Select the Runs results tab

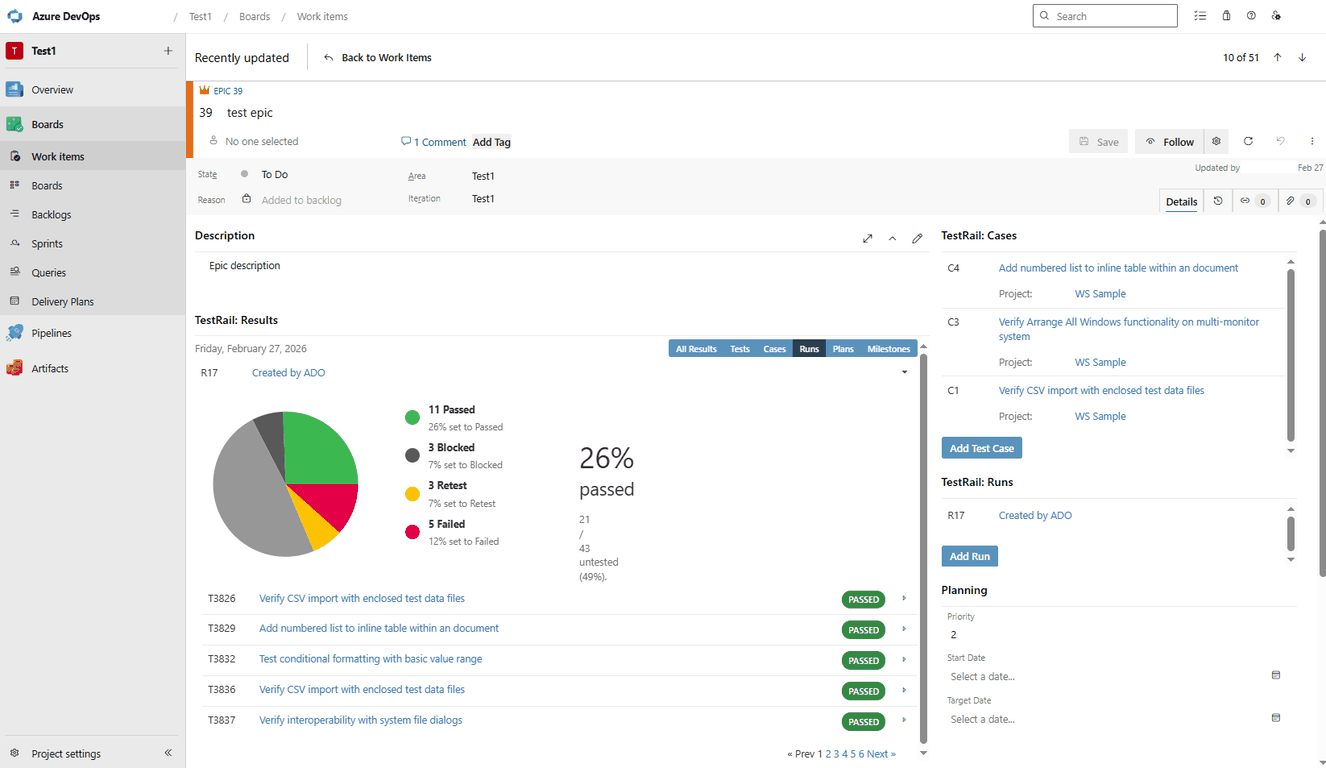pos(809,349)
